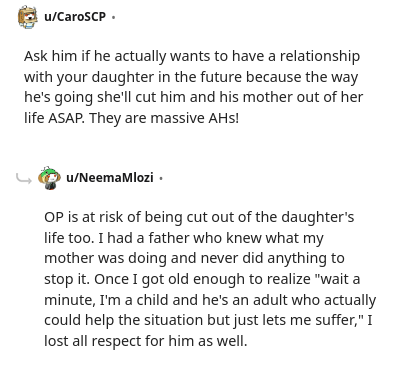The image size is (400, 376).
Task: Select the reply line starting "OP is at risk"
Action: 199,217
